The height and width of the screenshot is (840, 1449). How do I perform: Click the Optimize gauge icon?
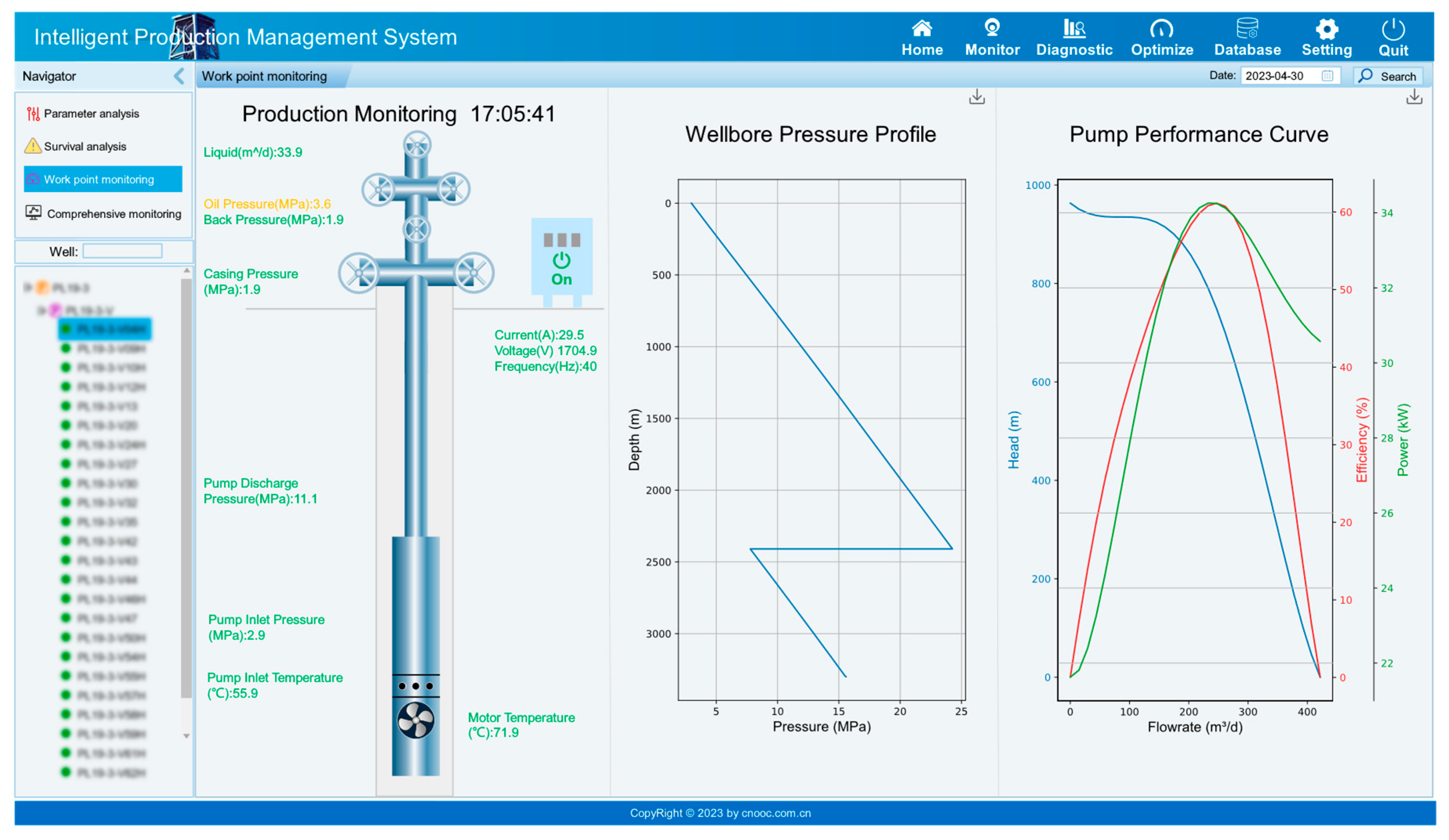[1161, 29]
